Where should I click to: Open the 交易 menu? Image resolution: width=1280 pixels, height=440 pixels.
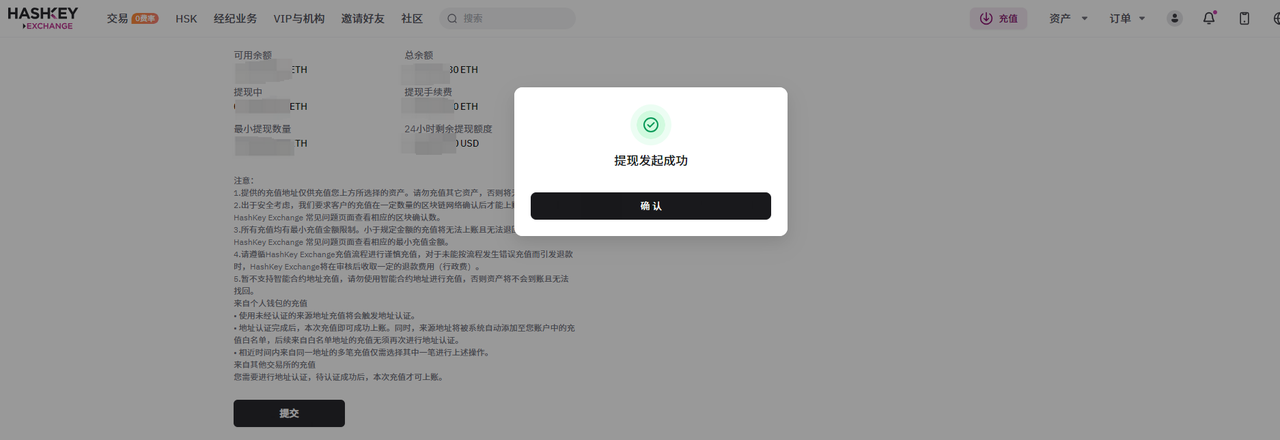117,19
